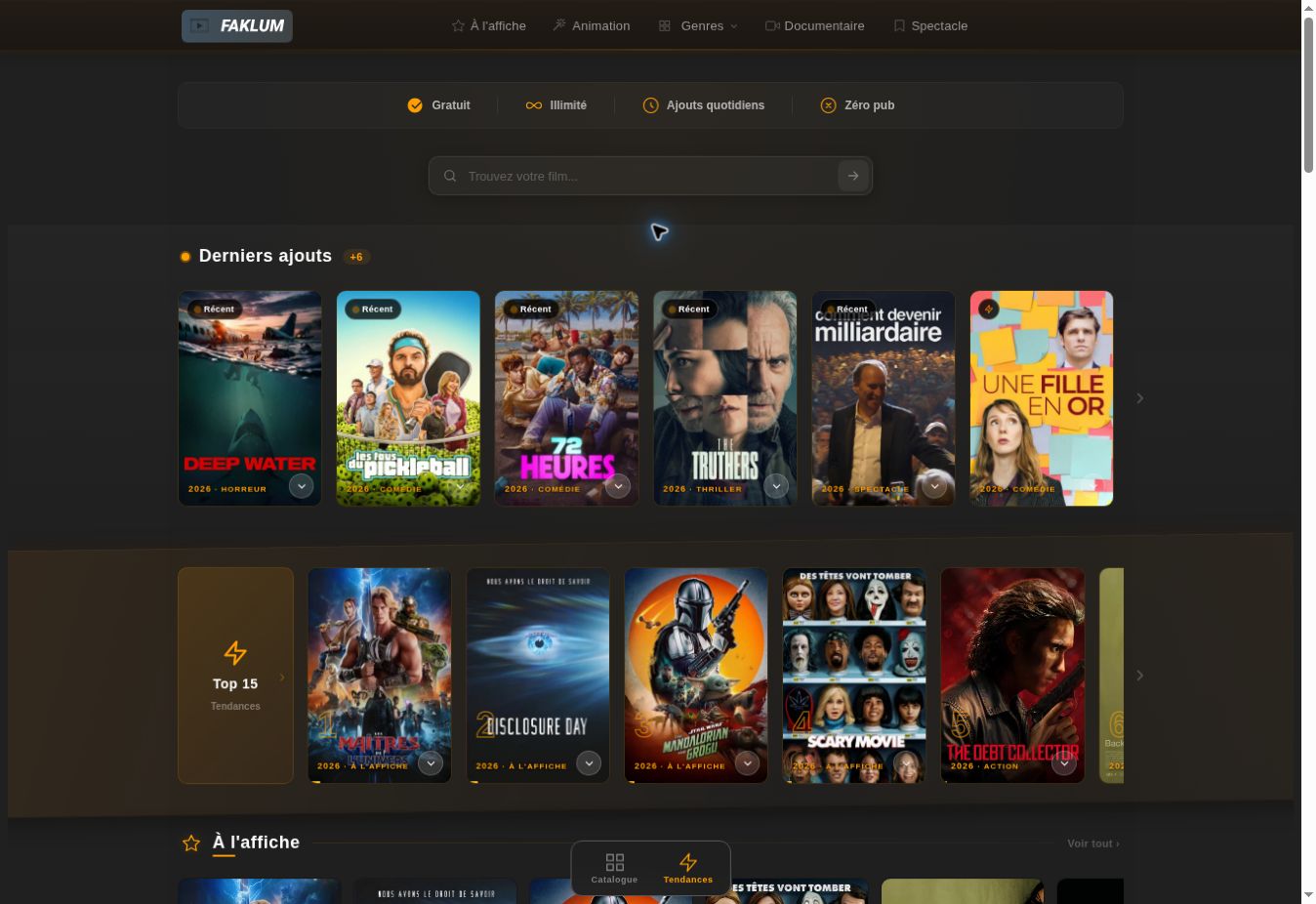This screenshot has width=1316, height=904.
Task: Click the lightning badge on Une Fille en Or
Action: click(989, 308)
